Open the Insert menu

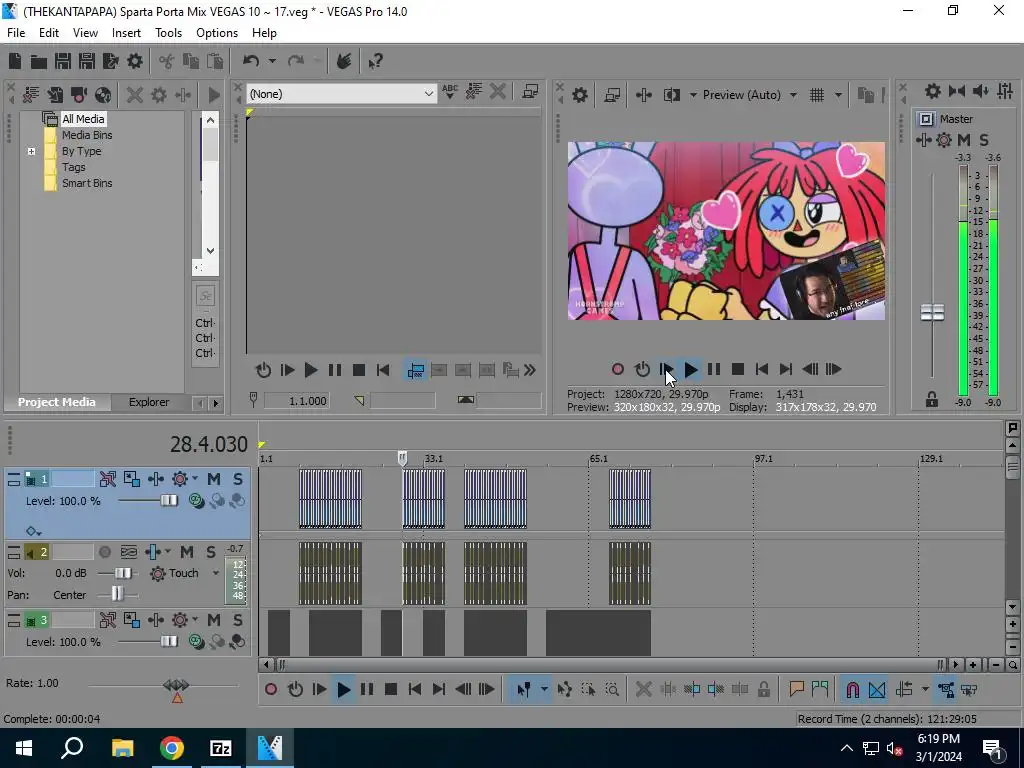(x=126, y=33)
